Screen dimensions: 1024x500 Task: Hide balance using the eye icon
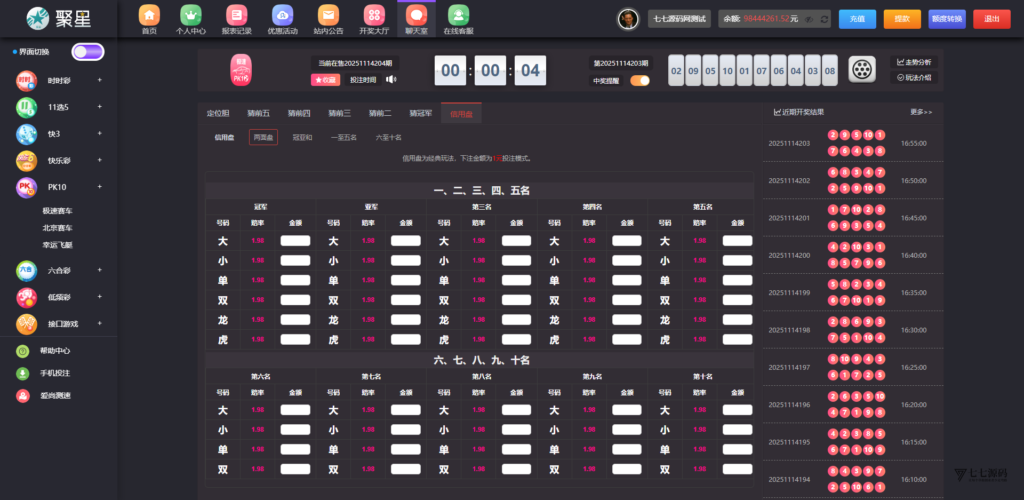pyautogui.click(x=808, y=19)
